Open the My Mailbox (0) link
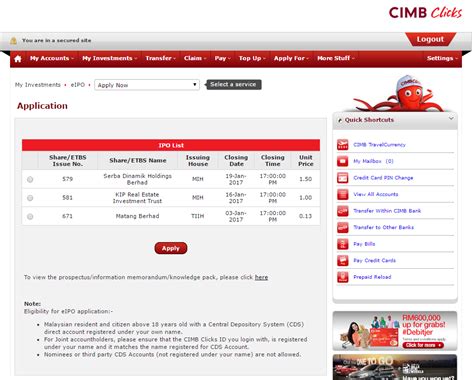Image resolution: width=474 pixels, height=380 pixels. pyautogui.click(x=373, y=161)
